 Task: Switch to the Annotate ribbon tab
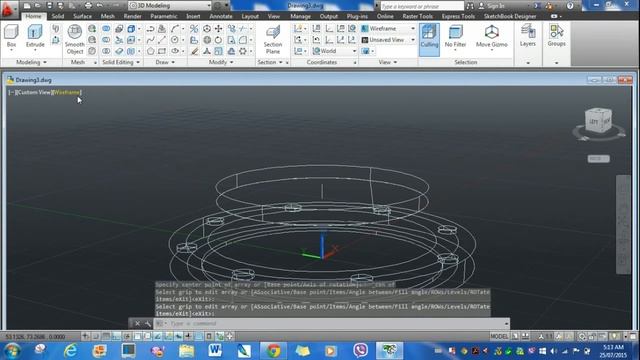coord(221,16)
